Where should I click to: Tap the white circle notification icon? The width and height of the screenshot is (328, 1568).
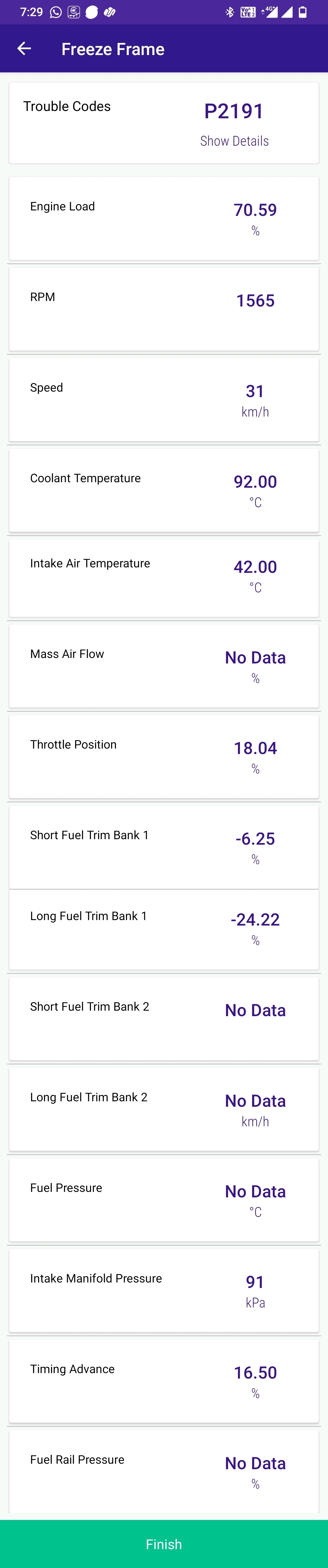click(x=92, y=12)
